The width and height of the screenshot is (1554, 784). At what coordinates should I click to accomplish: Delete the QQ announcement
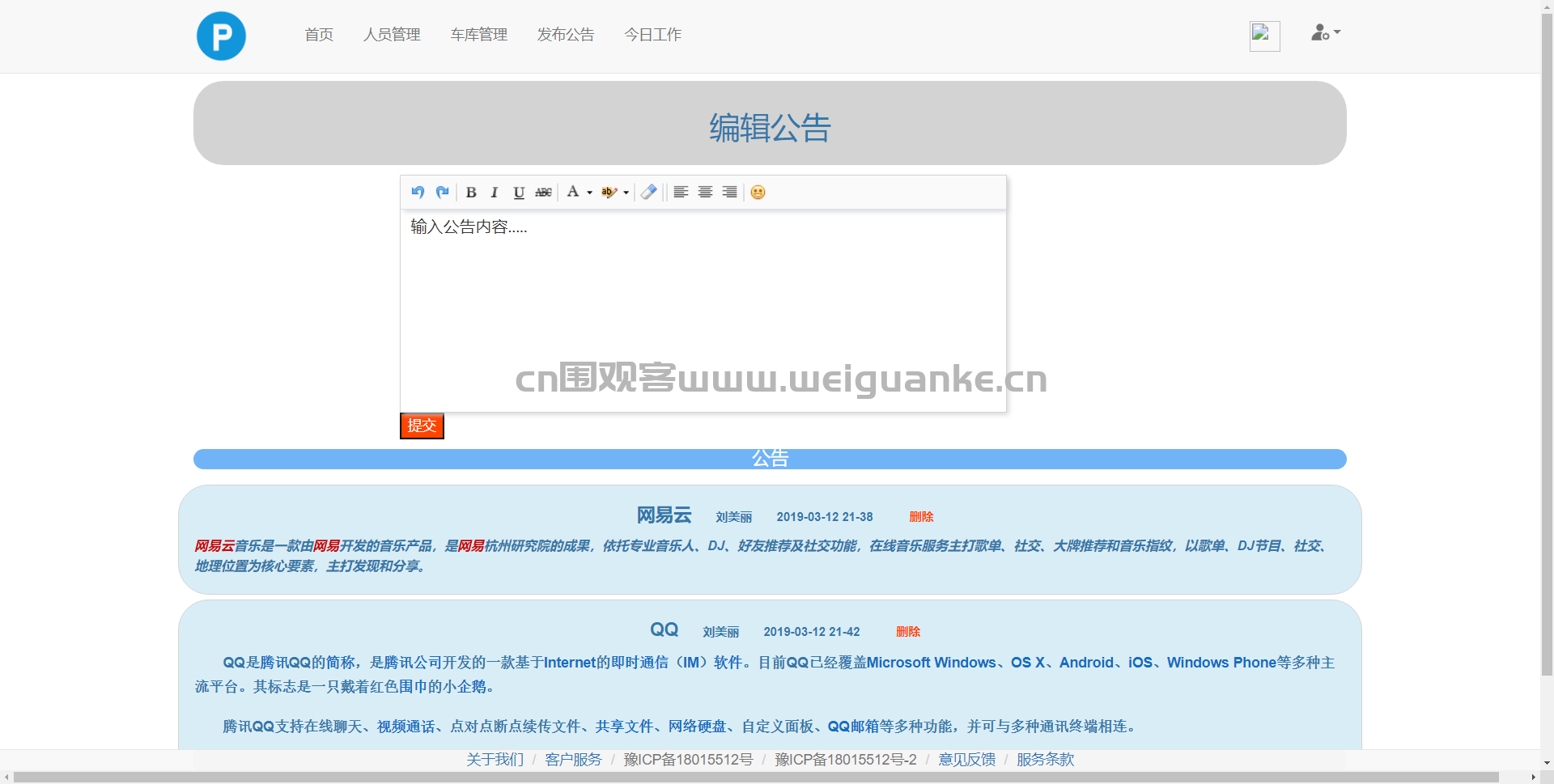point(908,632)
